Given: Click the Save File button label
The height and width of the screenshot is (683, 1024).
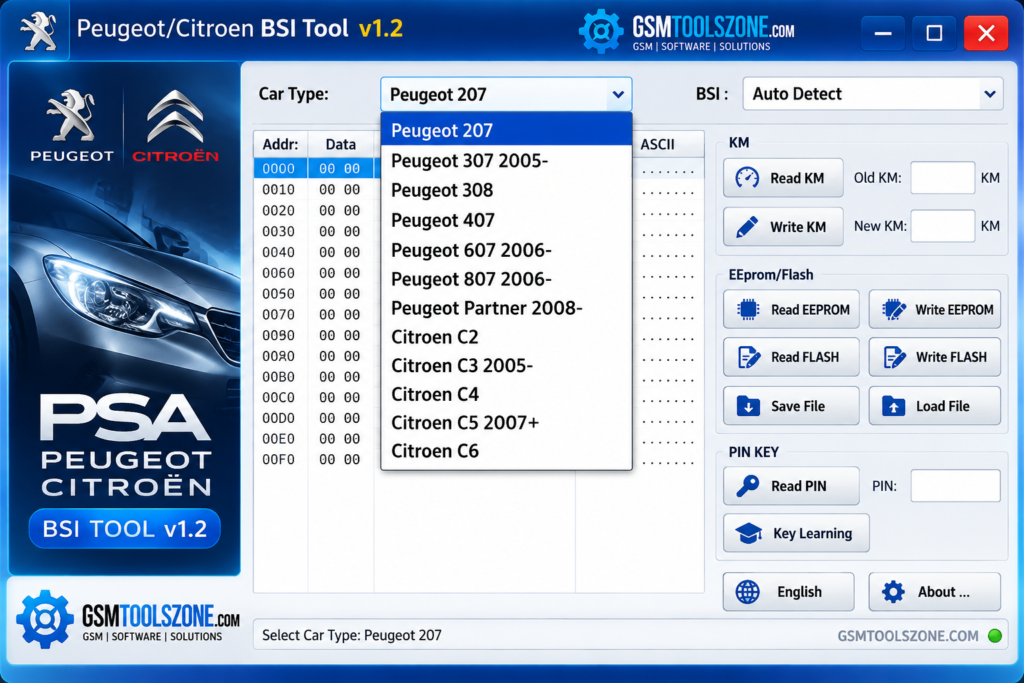Looking at the screenshot, I should click(797, 406).
